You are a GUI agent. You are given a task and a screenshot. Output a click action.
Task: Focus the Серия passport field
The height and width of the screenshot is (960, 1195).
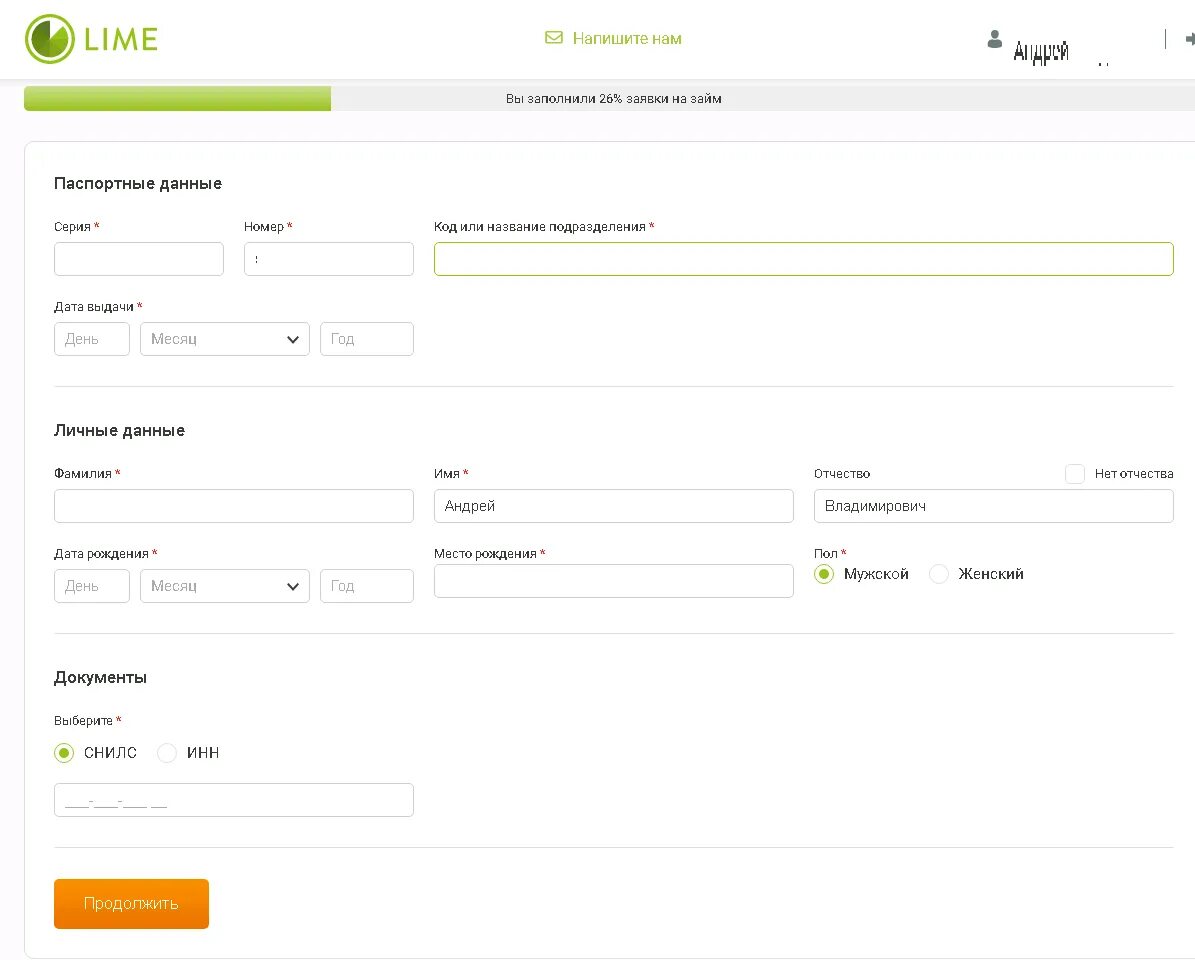click(139, 259)
